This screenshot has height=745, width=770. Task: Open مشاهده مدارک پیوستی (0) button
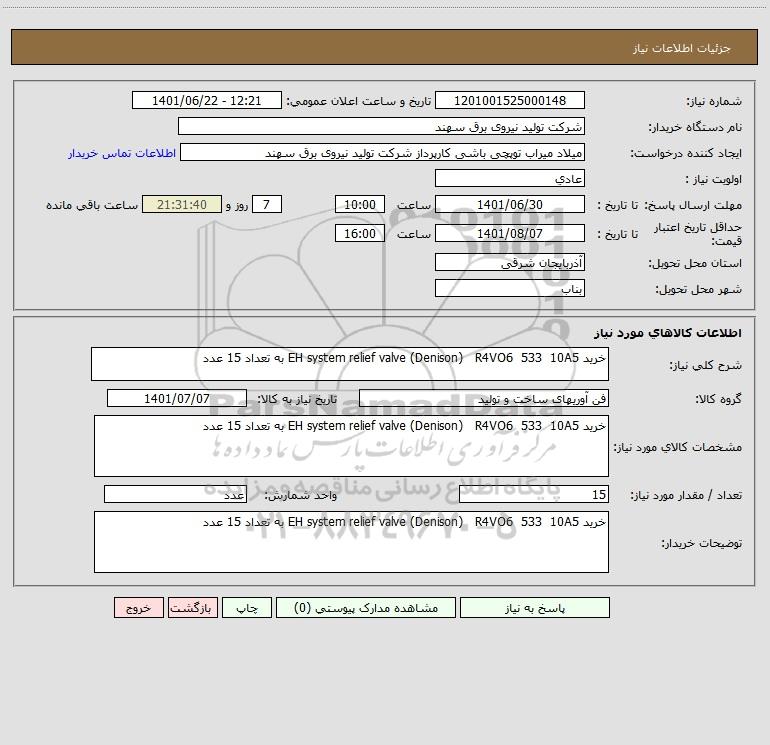[x=366, y=607]
